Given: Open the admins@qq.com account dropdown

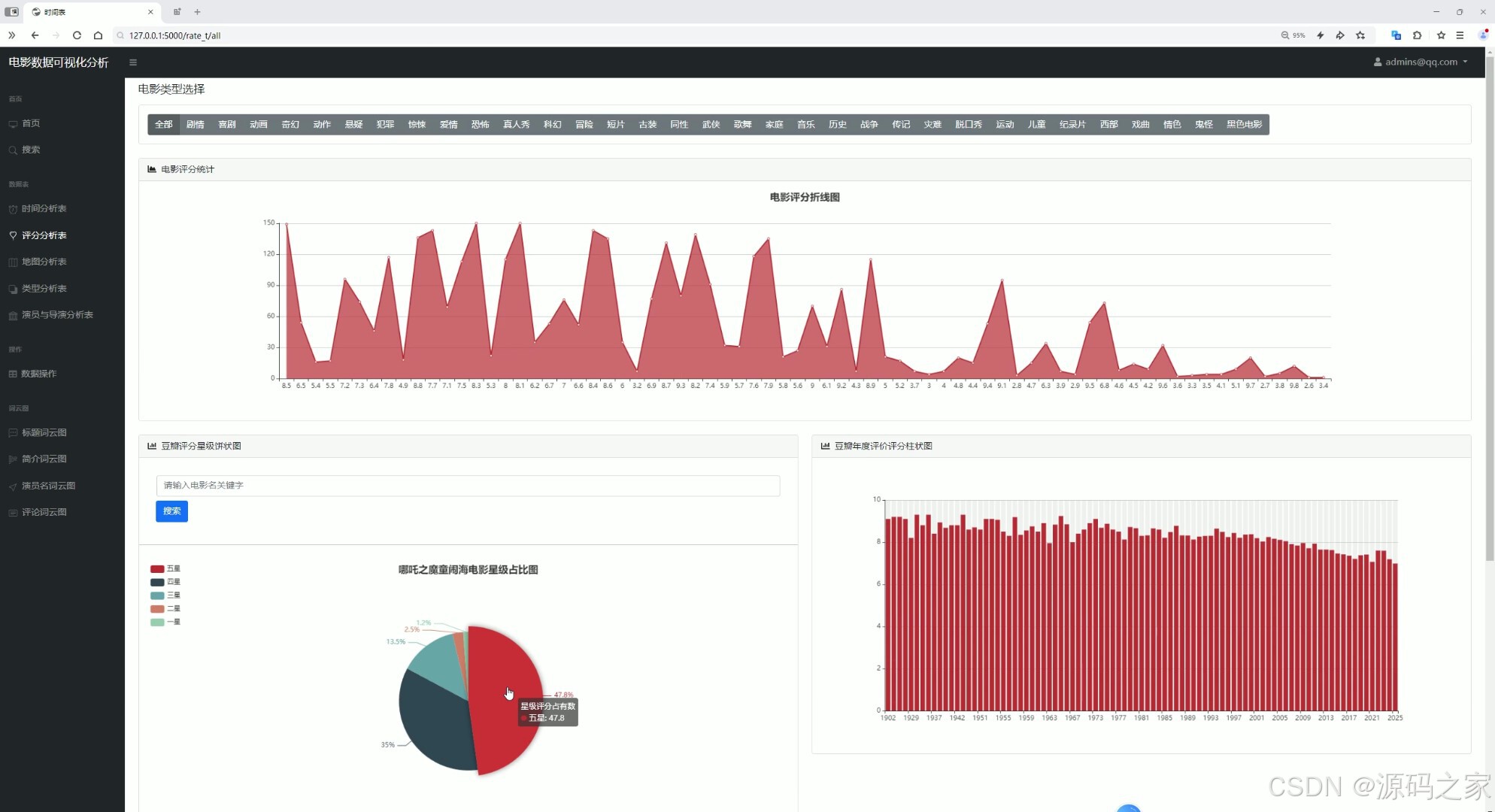Looking at the screenshot, I should pos(1421,62).
